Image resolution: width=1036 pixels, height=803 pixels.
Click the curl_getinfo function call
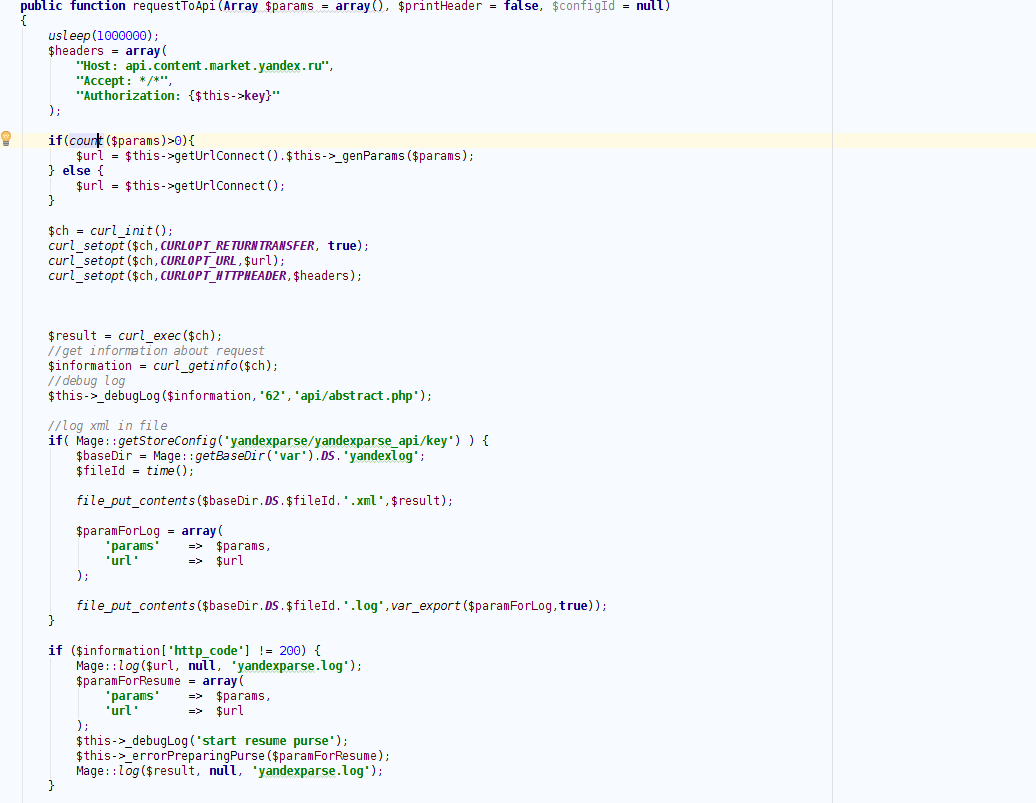coord(195,365)
